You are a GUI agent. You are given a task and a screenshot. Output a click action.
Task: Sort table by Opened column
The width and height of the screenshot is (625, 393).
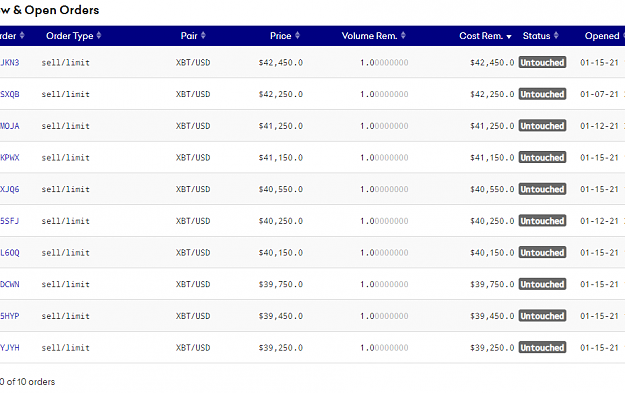604,36
